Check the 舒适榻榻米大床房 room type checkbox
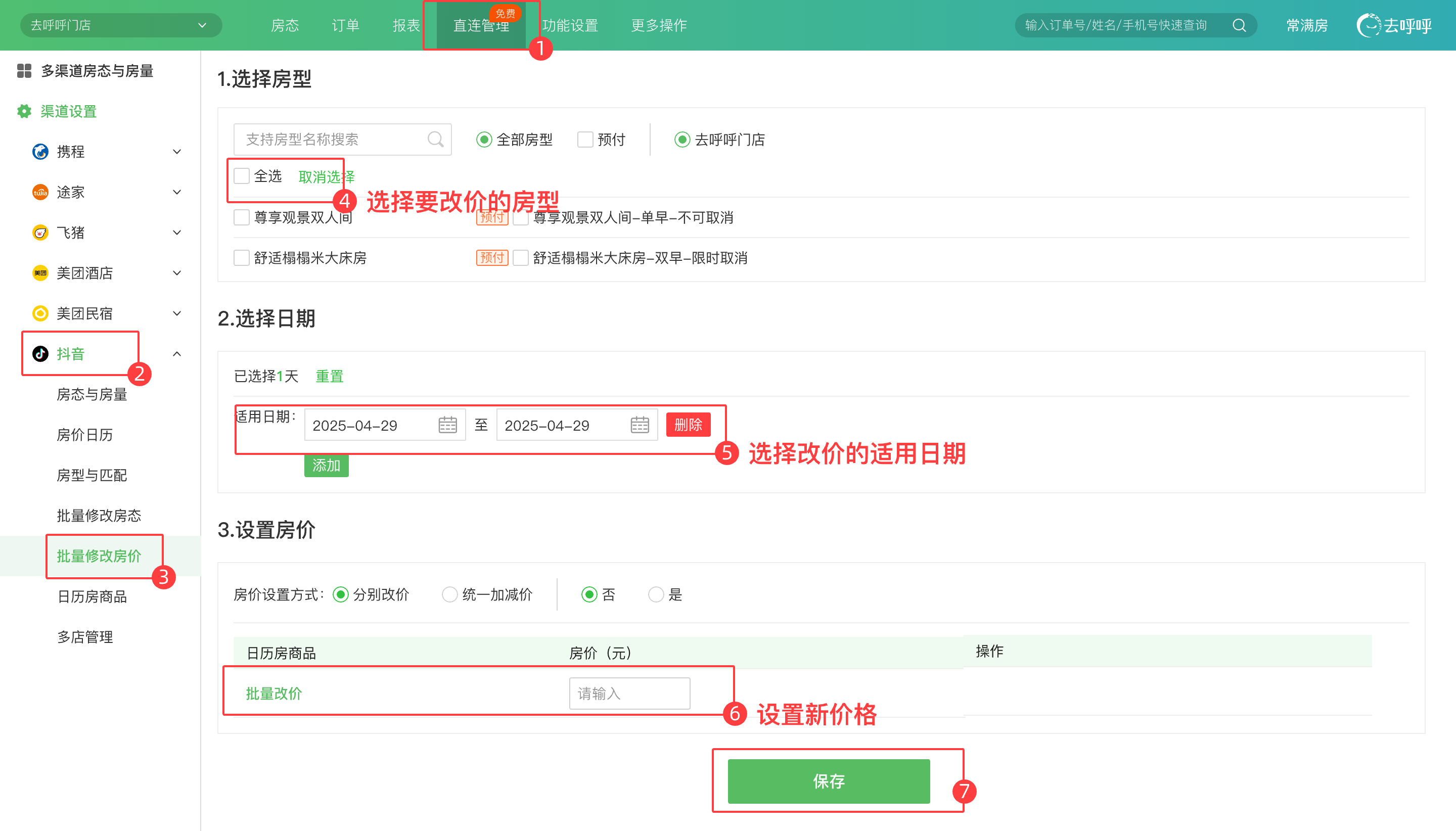1456x831 pixels. click(242, 258)
